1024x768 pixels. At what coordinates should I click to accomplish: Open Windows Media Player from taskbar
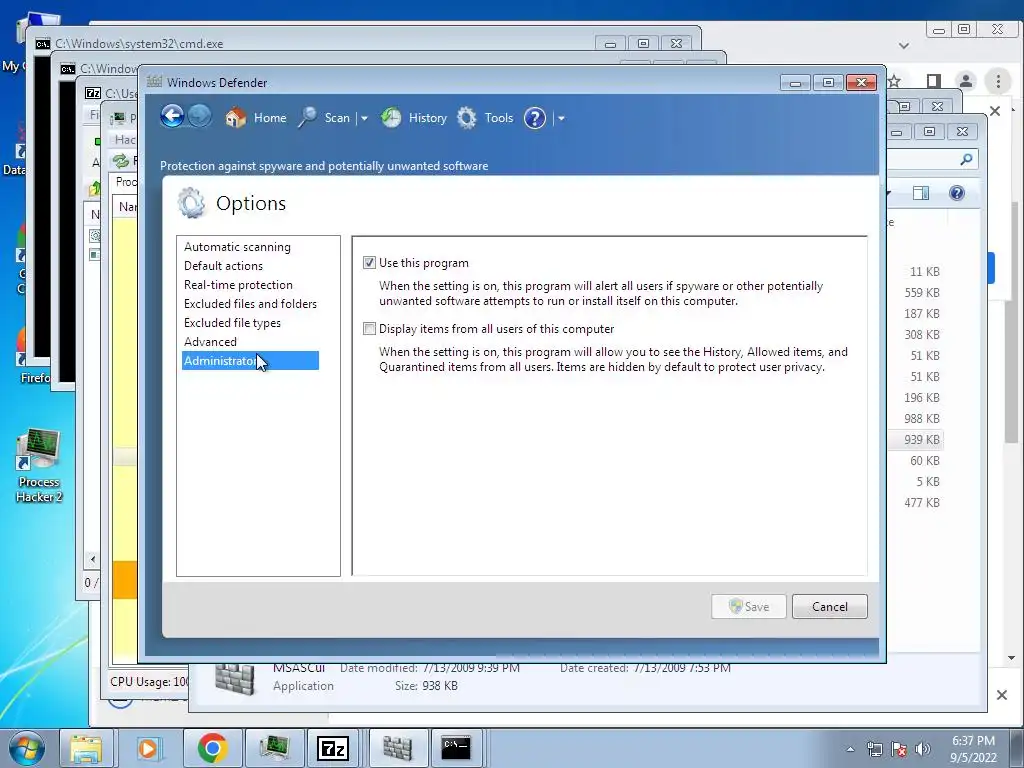(148, 748)
